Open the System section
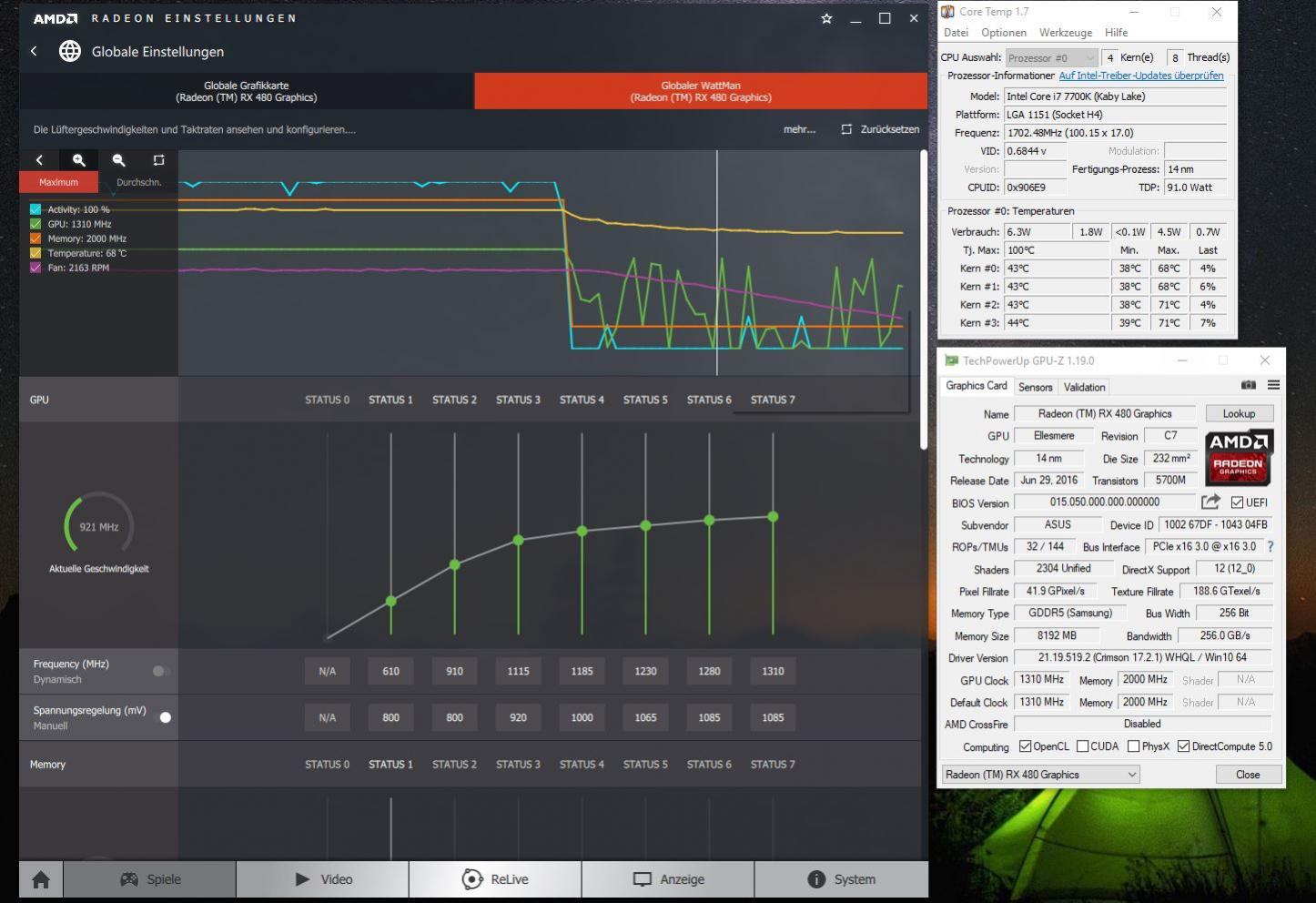The image size is (1316, 903). [841, 879]
